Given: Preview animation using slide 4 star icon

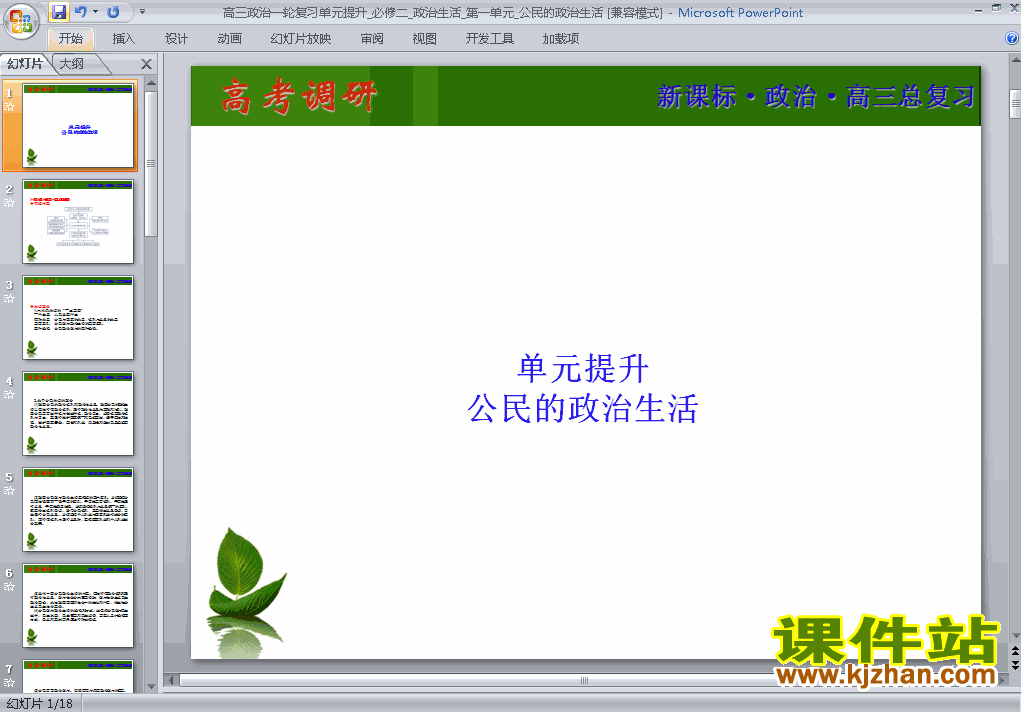Looking at the screenshot, I should 9,395.
